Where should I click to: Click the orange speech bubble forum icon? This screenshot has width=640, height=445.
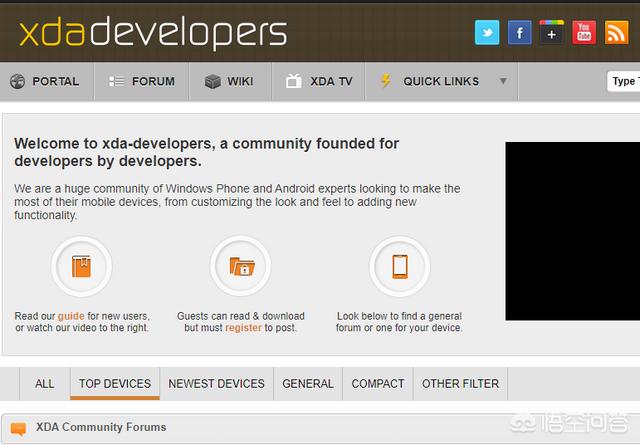[18, 429]
